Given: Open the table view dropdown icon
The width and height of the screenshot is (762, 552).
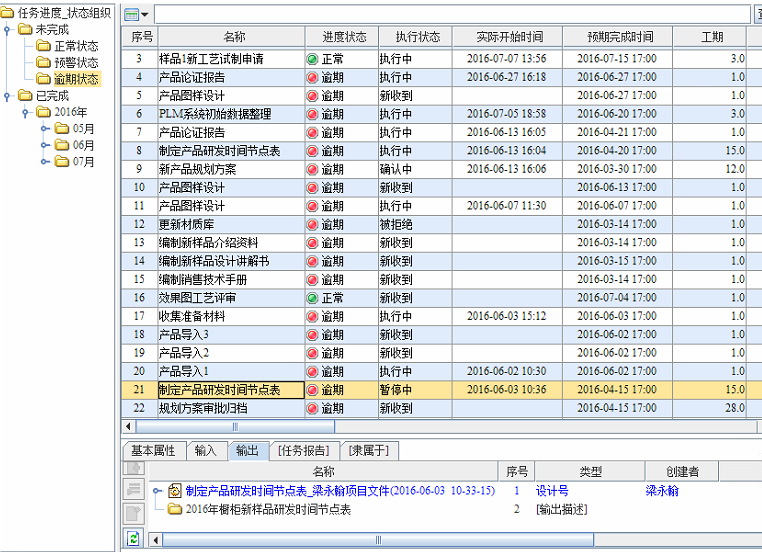Looking at the screenshot, I should point(137,15).
